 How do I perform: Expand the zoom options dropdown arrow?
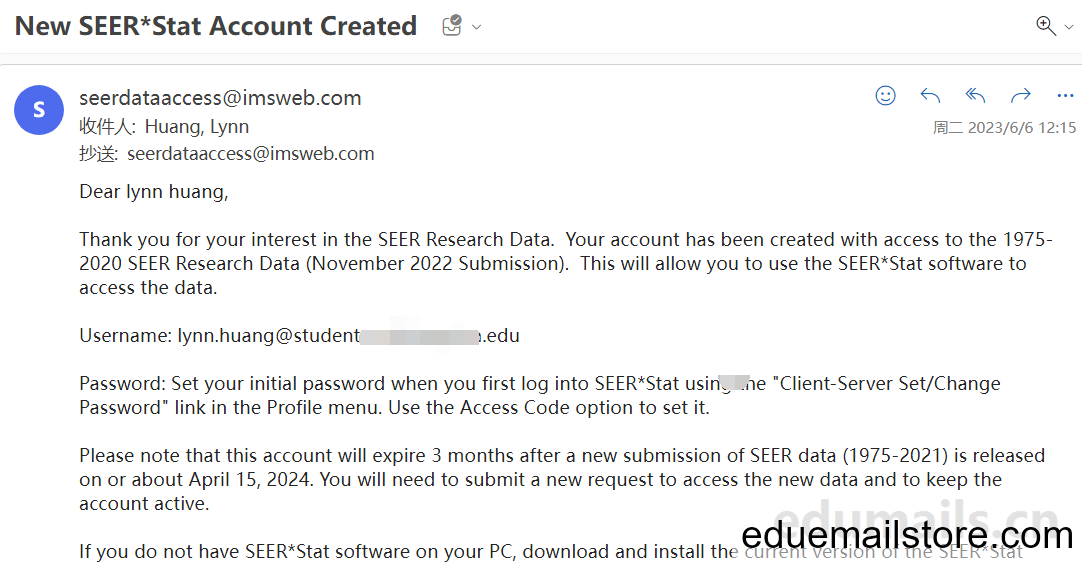1069,28
